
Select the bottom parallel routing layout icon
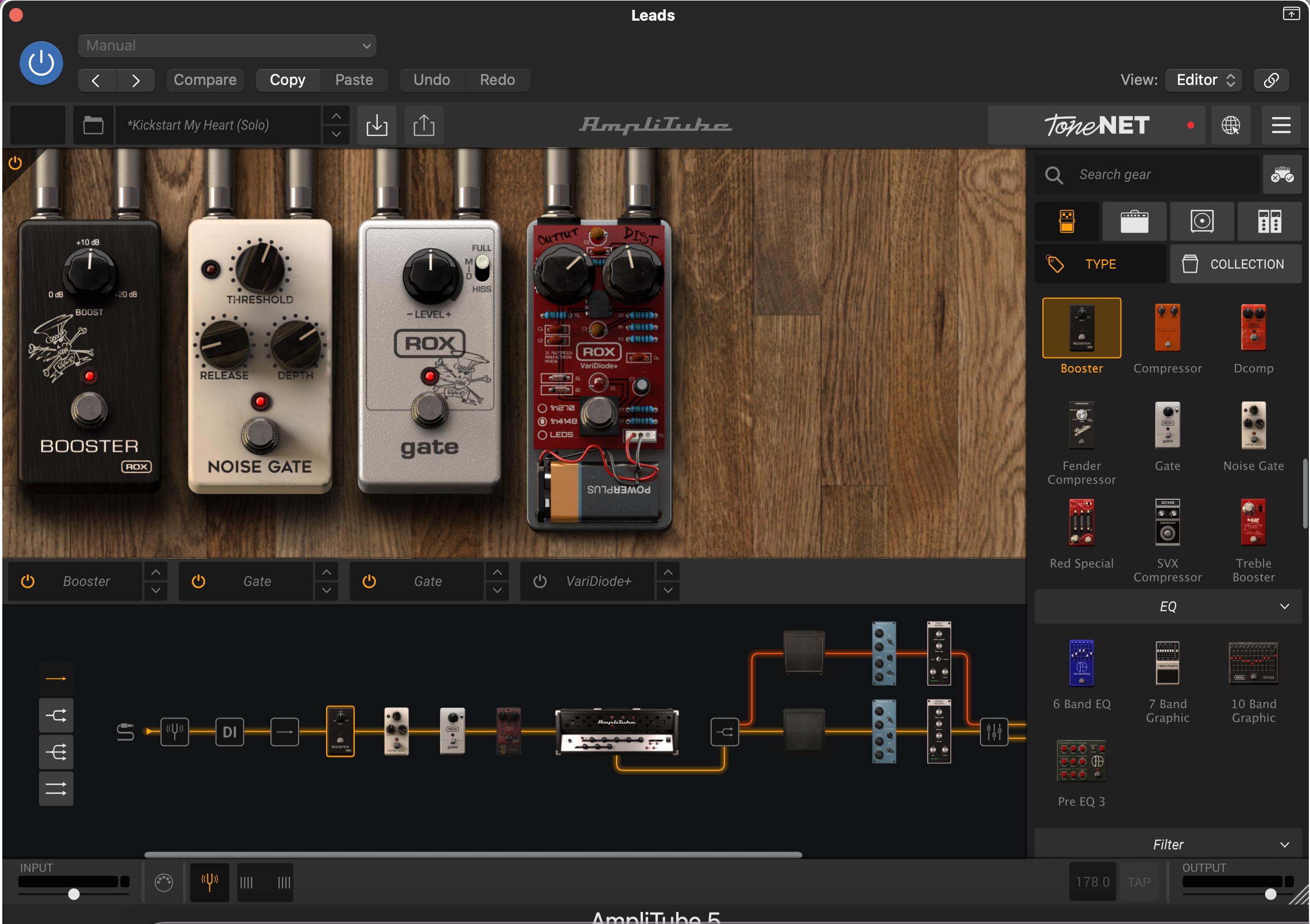click(x=56, y=789)
